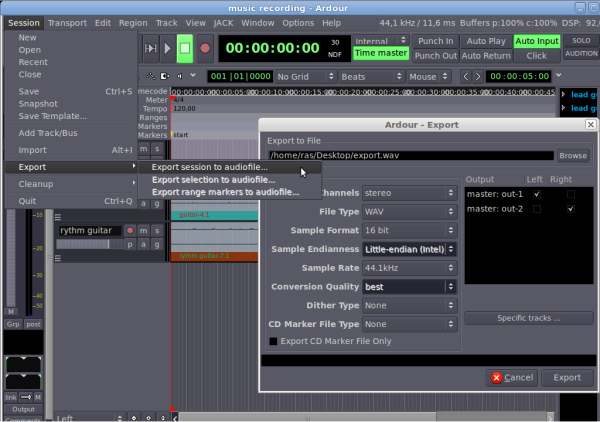Enable Left for master: out-1
This screenshot has height=422, width=600.
point(537,194)
